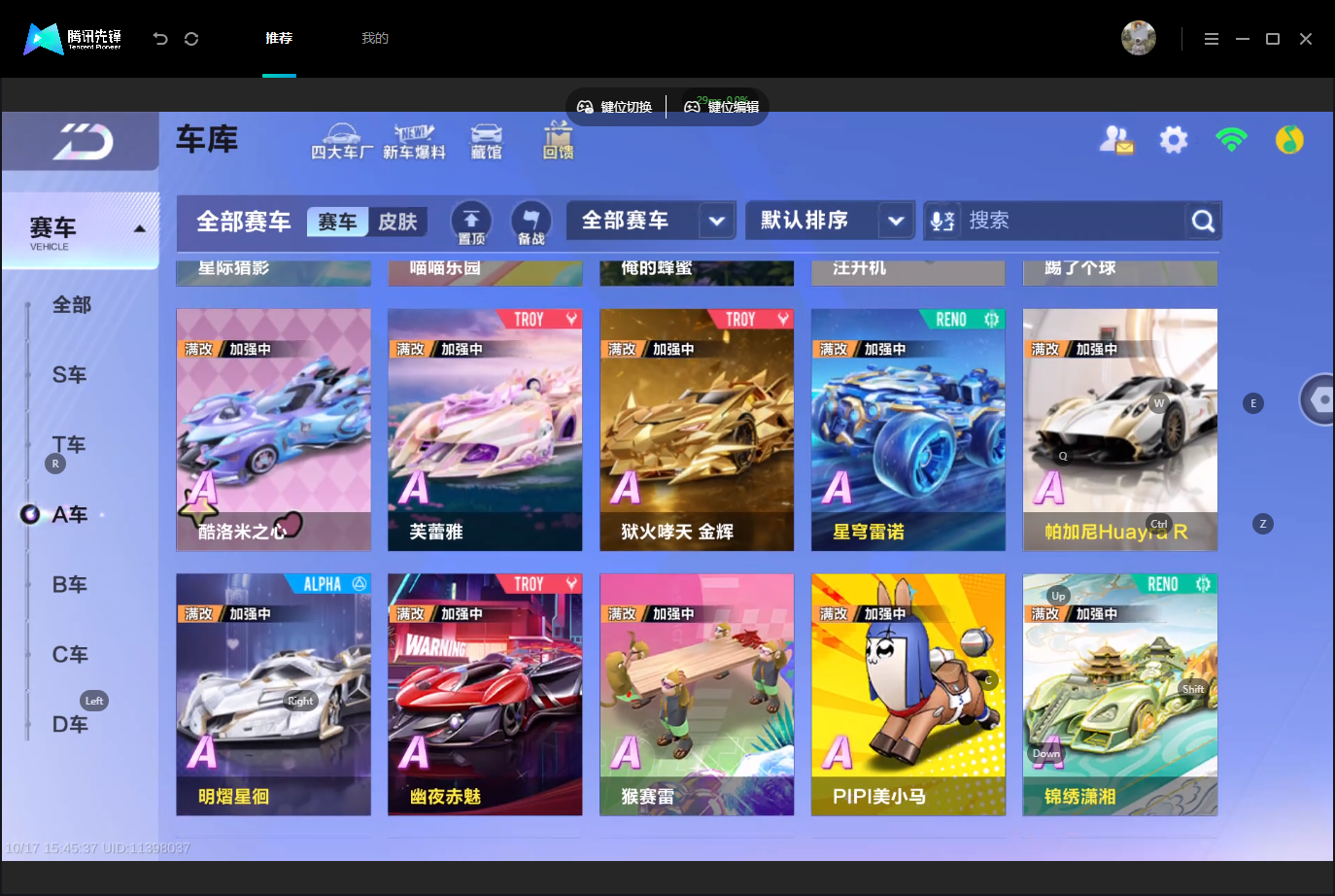The width and height of the screenshot is (1335, 896).
Task: Switch toggle to 赛车 view
Action: pyautogui.click(x=337, y=222)
